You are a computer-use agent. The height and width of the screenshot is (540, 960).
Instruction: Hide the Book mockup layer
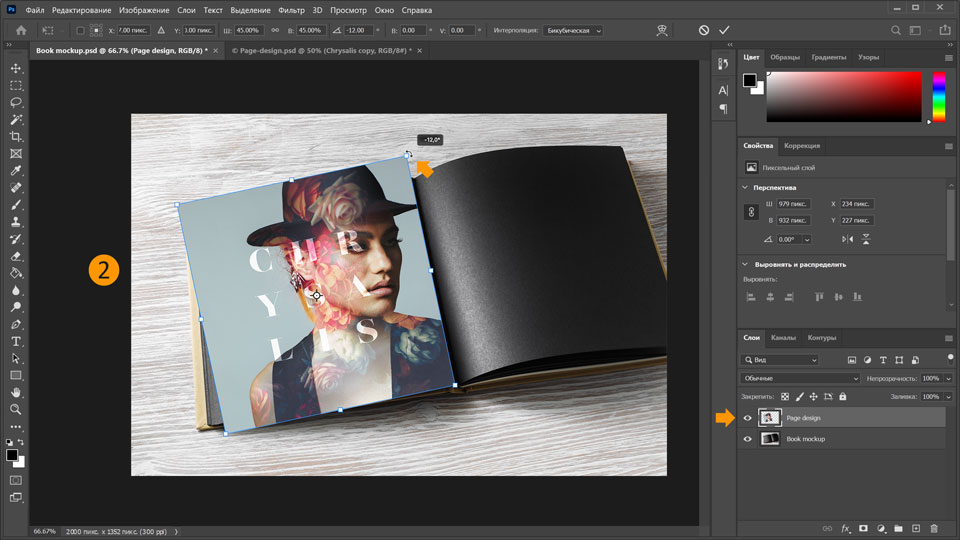[748, 439]
